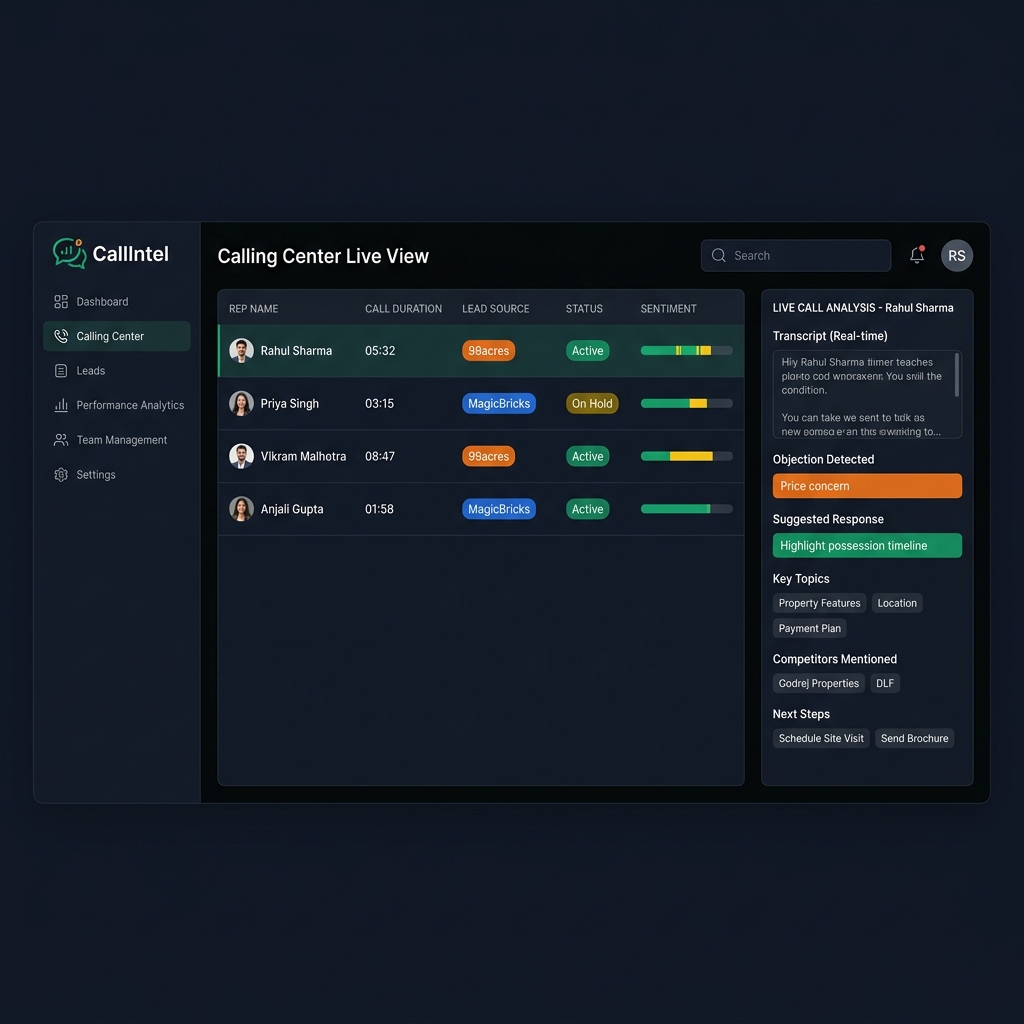Image resolution: width=1024 pixels, height=1024 pixels.
Task: Click call duration 03:15
Action: (x=379, y=404)
